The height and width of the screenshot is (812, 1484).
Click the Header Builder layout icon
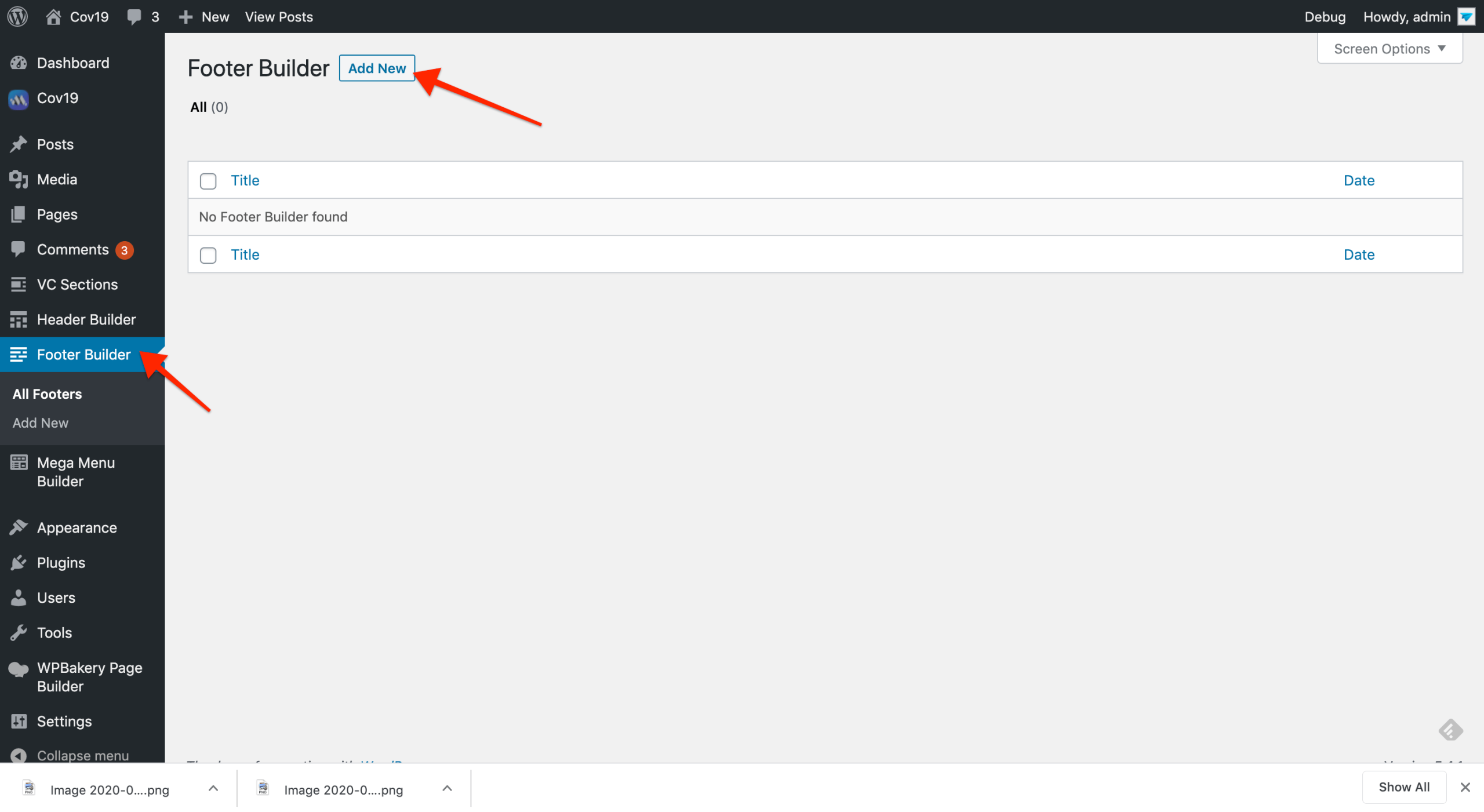click(19, 319)
